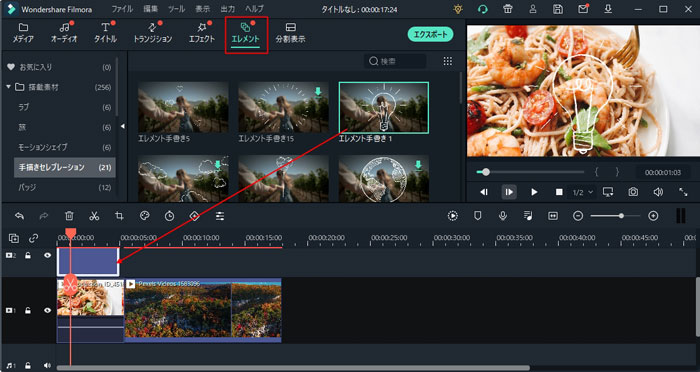Click the undo arrow in timeline toolbar
Screen dimensions: 700x372
click(19, 216)
